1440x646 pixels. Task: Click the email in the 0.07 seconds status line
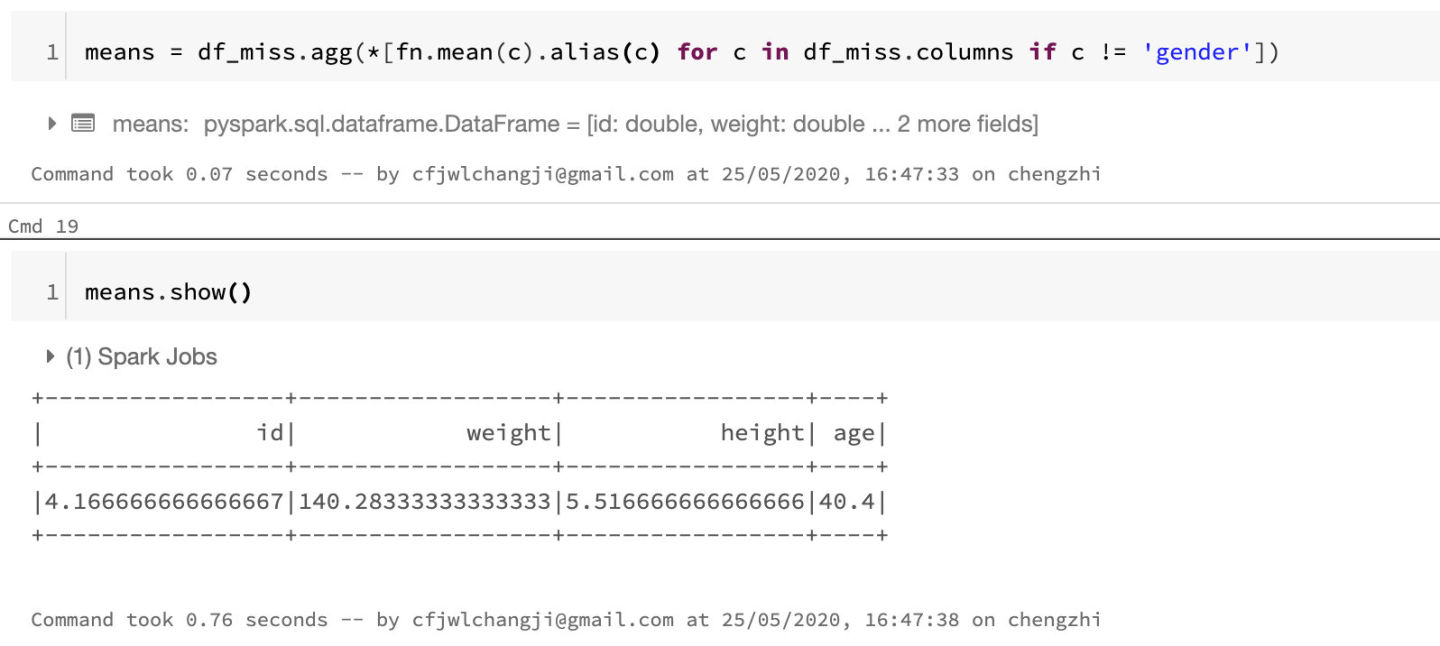pyautogui.click(x=543, y=174)
